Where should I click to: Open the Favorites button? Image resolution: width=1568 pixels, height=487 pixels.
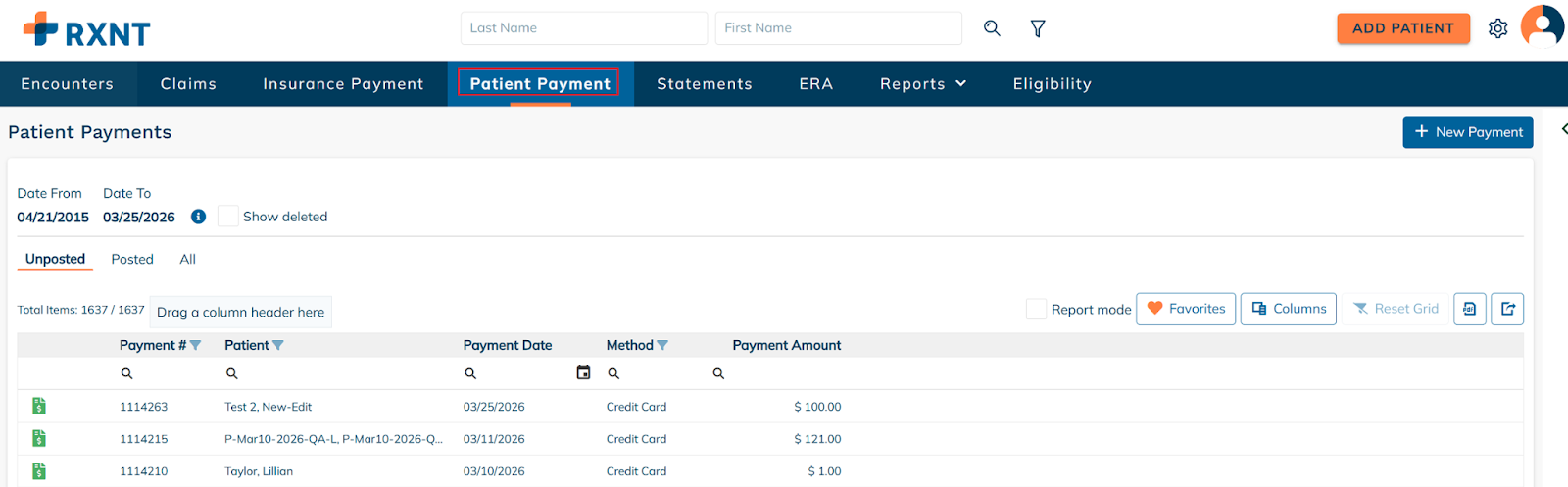coord(1186,309)
